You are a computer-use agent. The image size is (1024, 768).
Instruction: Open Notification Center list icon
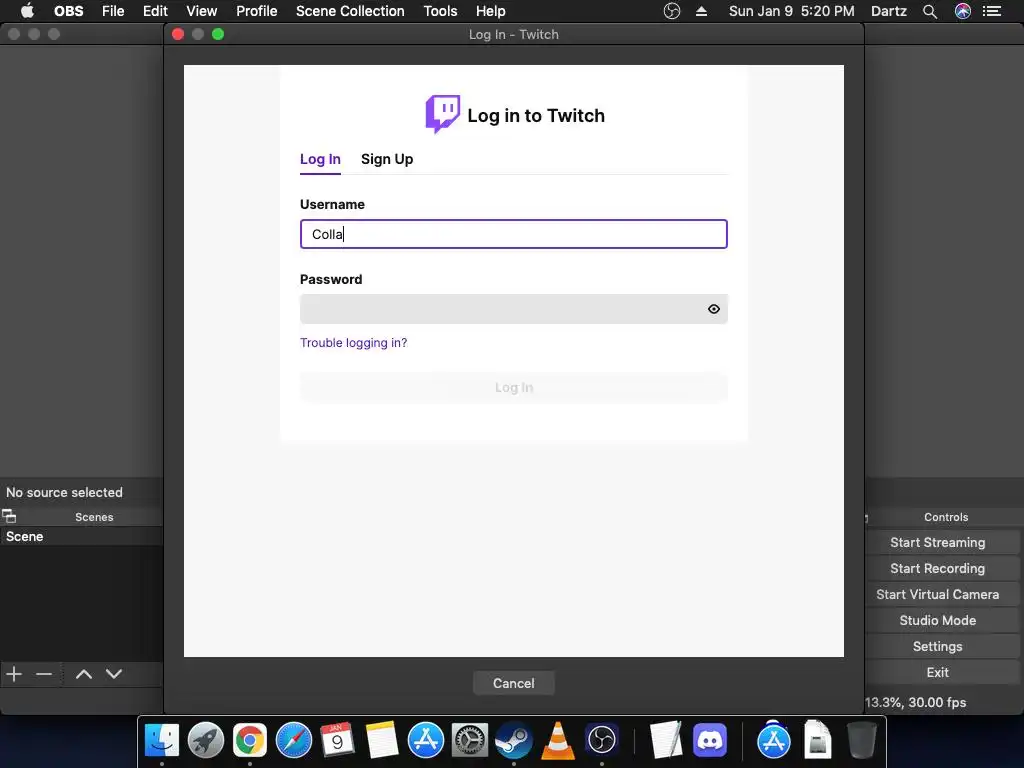coord(992,11)
